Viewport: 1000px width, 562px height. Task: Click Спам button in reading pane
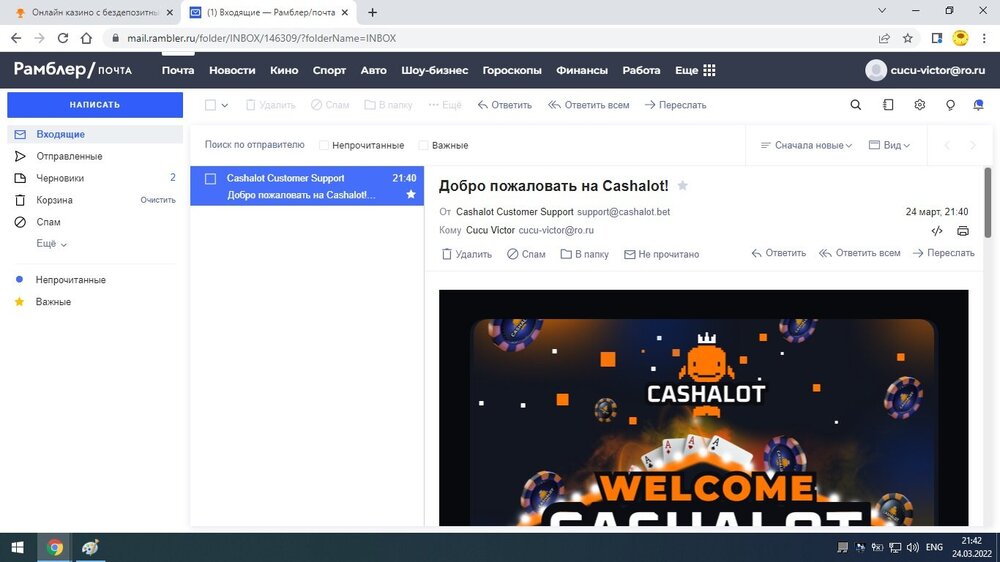click(x=526, y=255)
